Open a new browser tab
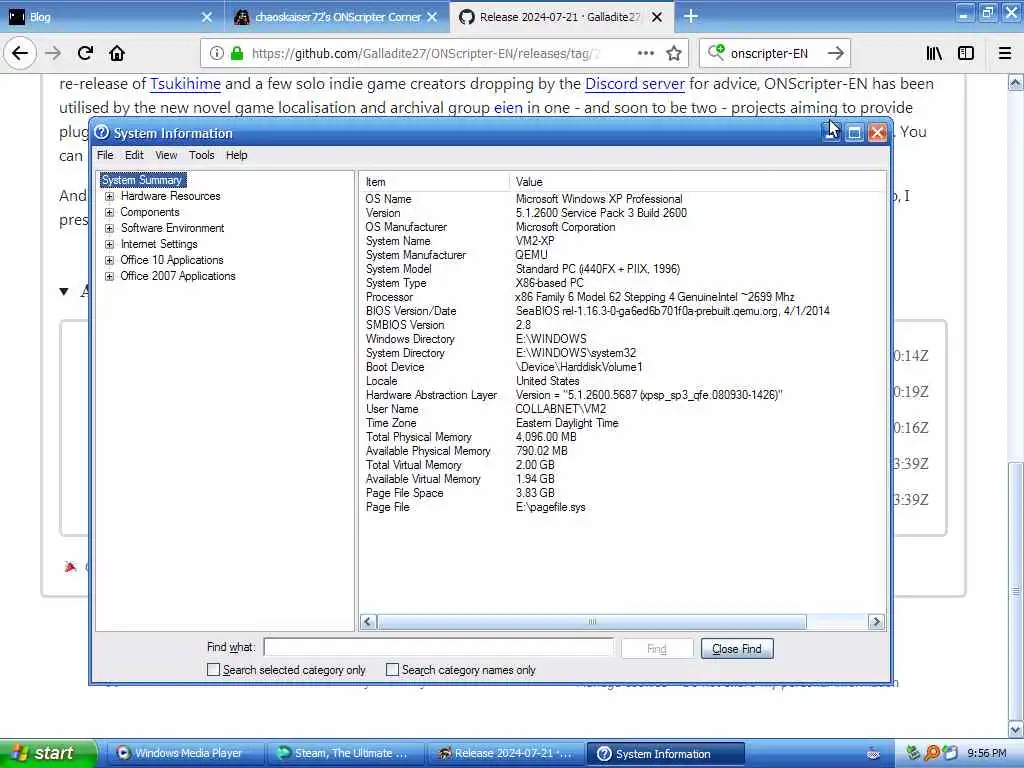1024x768 pixels. click(x=690, y=16)
